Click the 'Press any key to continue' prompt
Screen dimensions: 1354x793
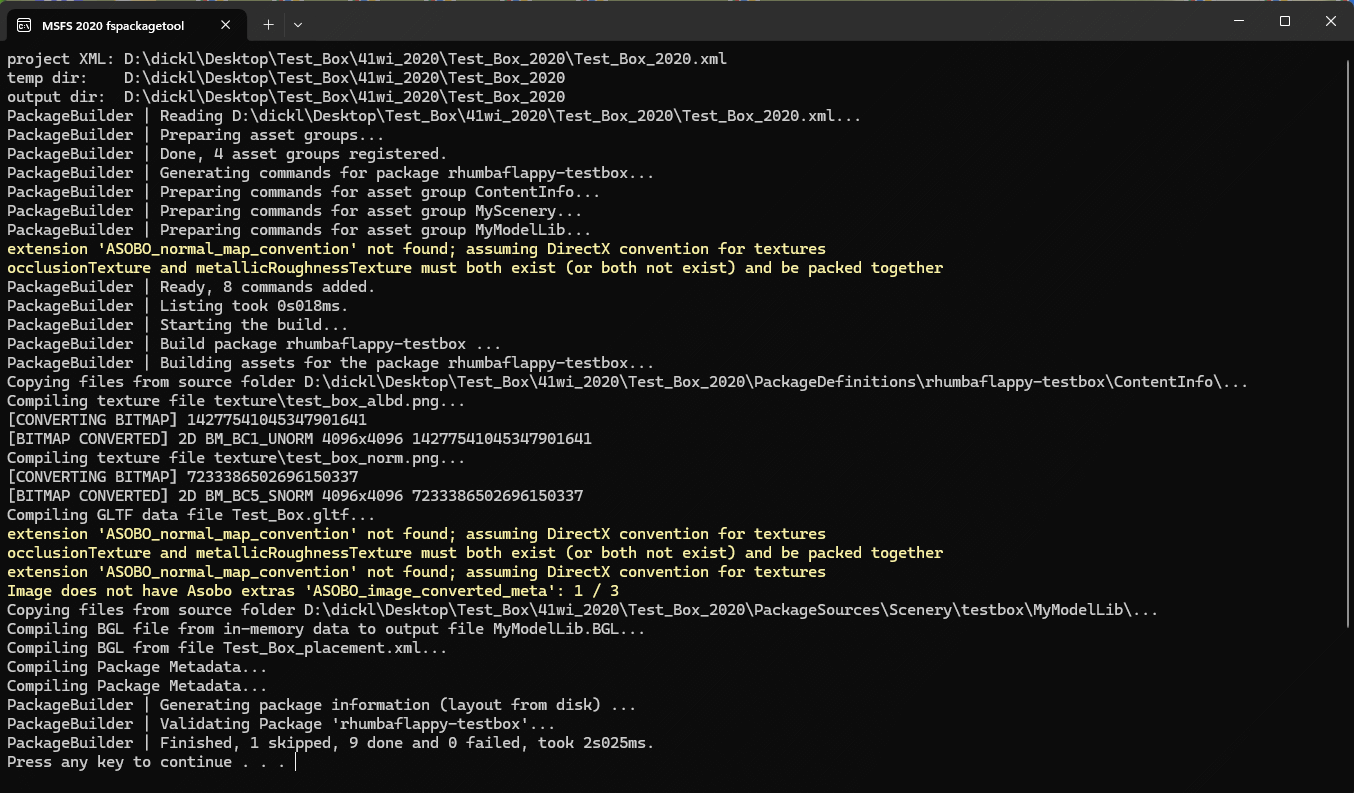point(146,762)
